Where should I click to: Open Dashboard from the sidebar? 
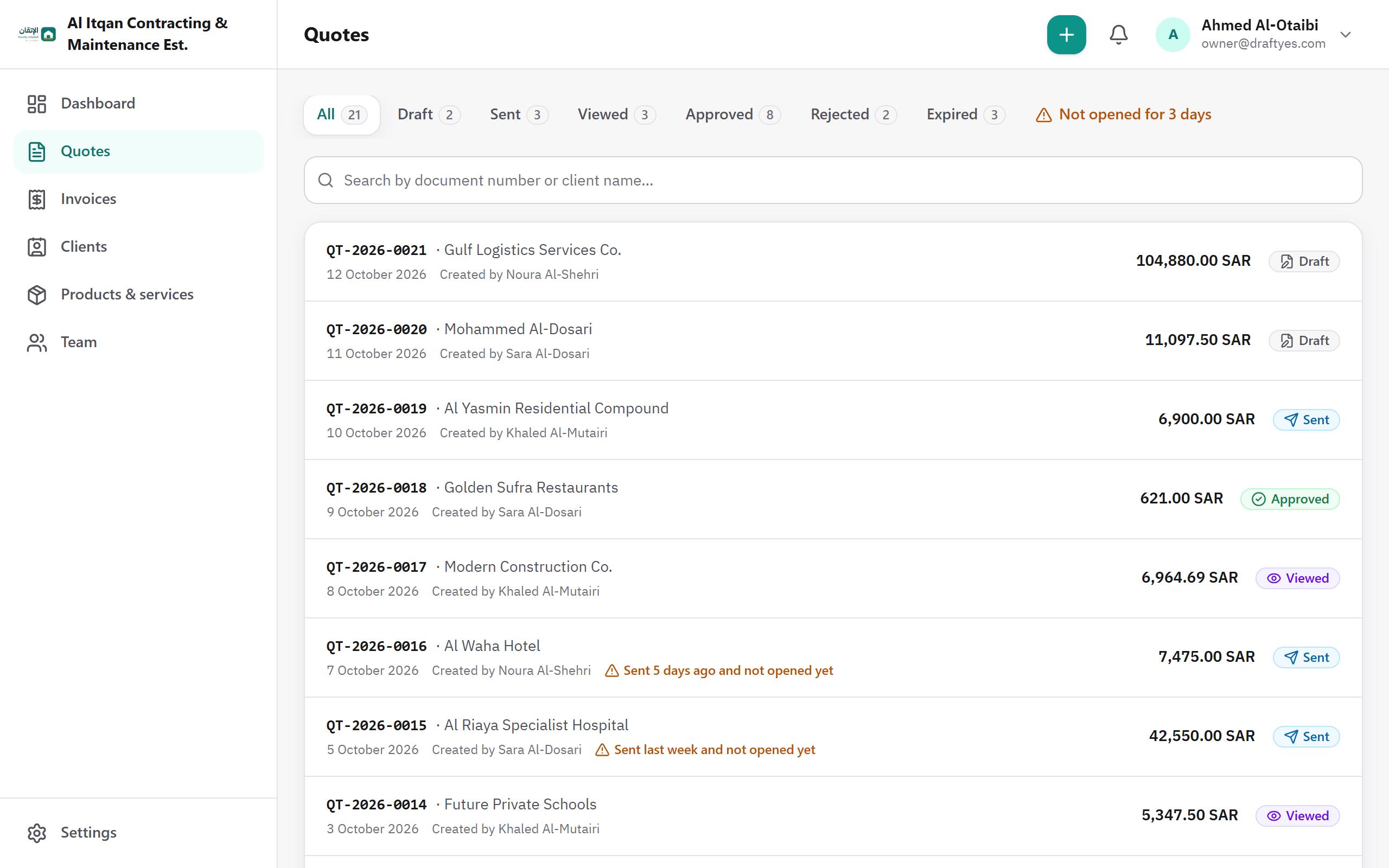[x=138, y=103]
